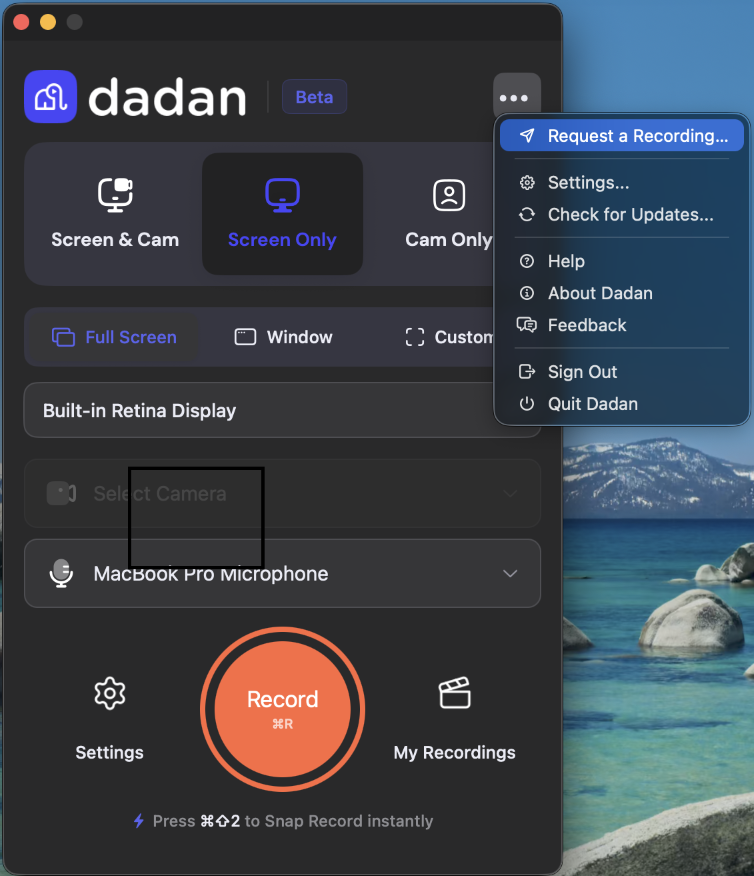Image resolution: width=754 pixels, height=876 pixels.
Task: Choose Check for Updates... menu item
Action: pos(622,215)
